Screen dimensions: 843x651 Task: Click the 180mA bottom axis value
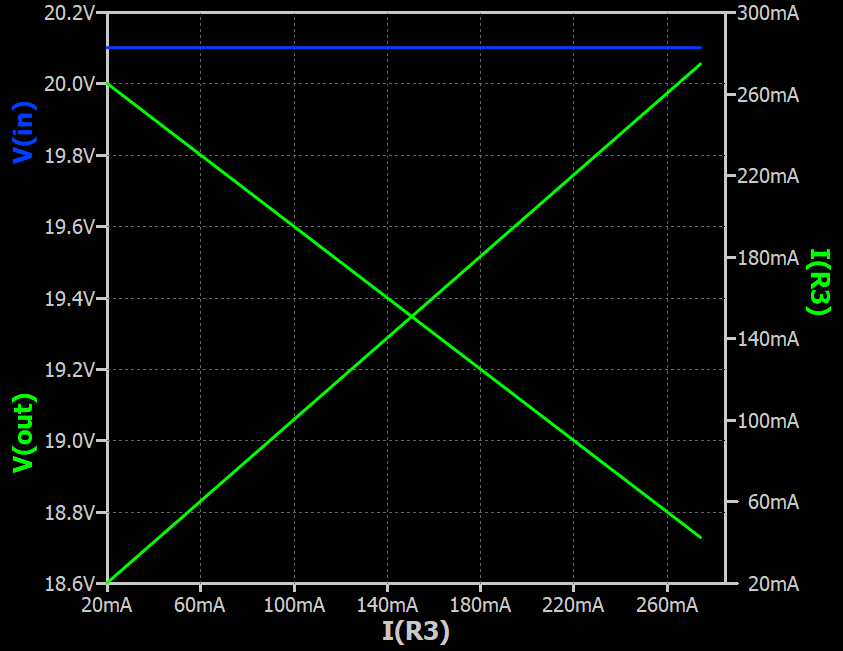[480, 605]
